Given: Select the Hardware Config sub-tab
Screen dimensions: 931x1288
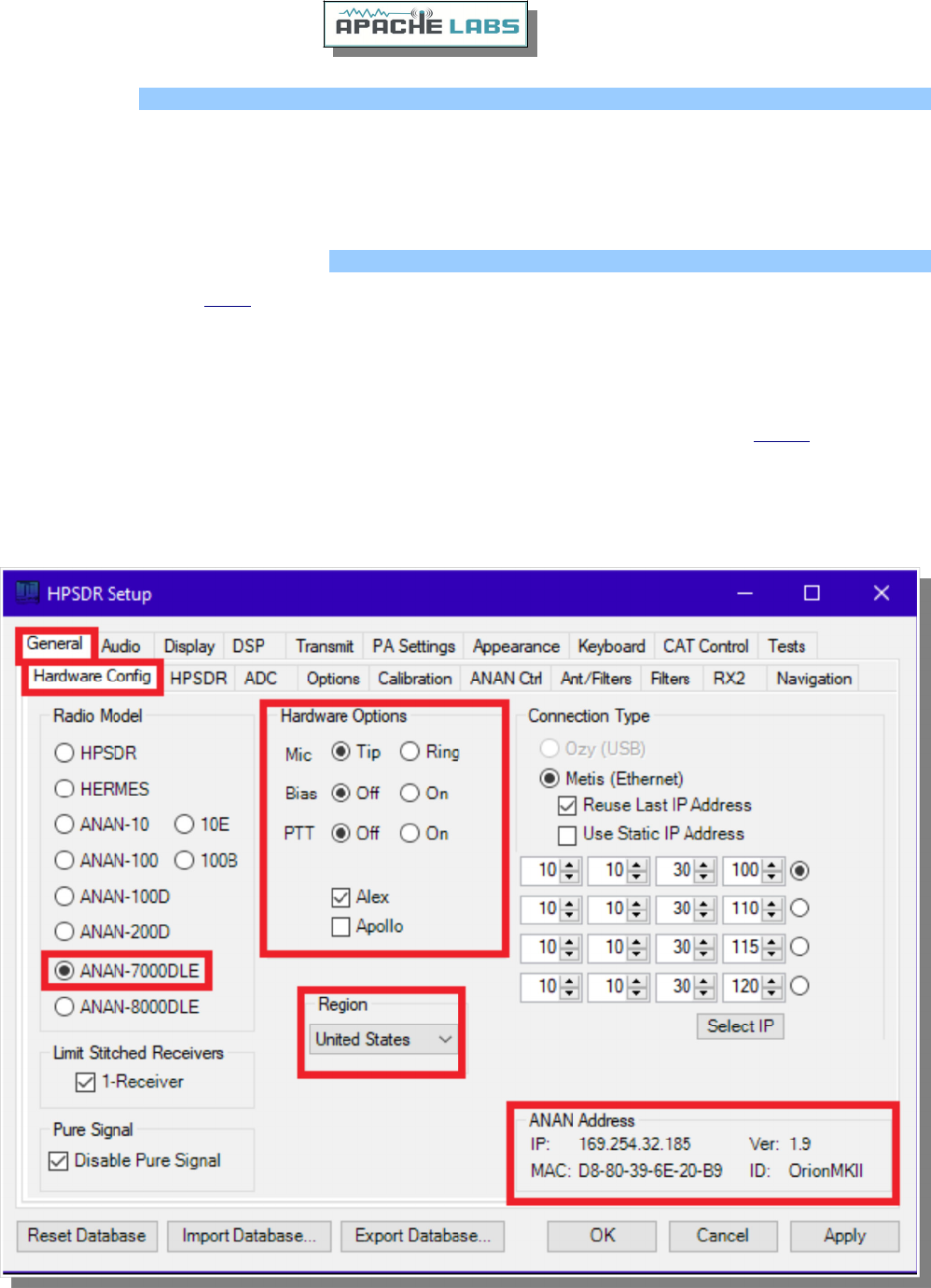Looking at the screenshot, I should [x=92, y=676].
